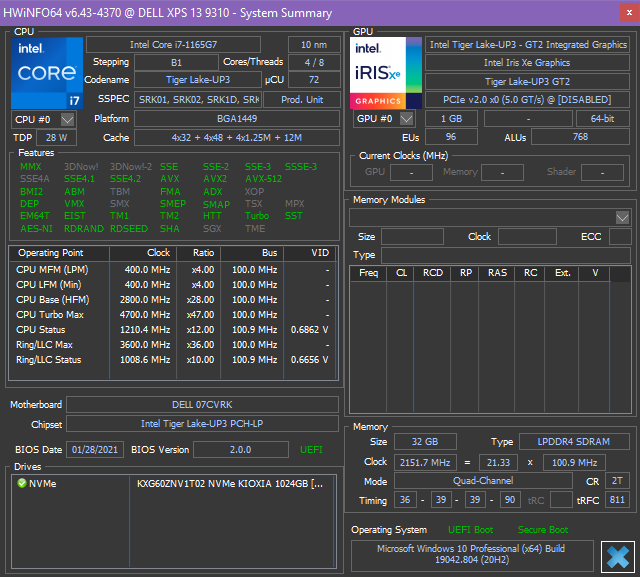Close the summary with the blue X icon
This screenshot has height=577, width=640.
618,556
